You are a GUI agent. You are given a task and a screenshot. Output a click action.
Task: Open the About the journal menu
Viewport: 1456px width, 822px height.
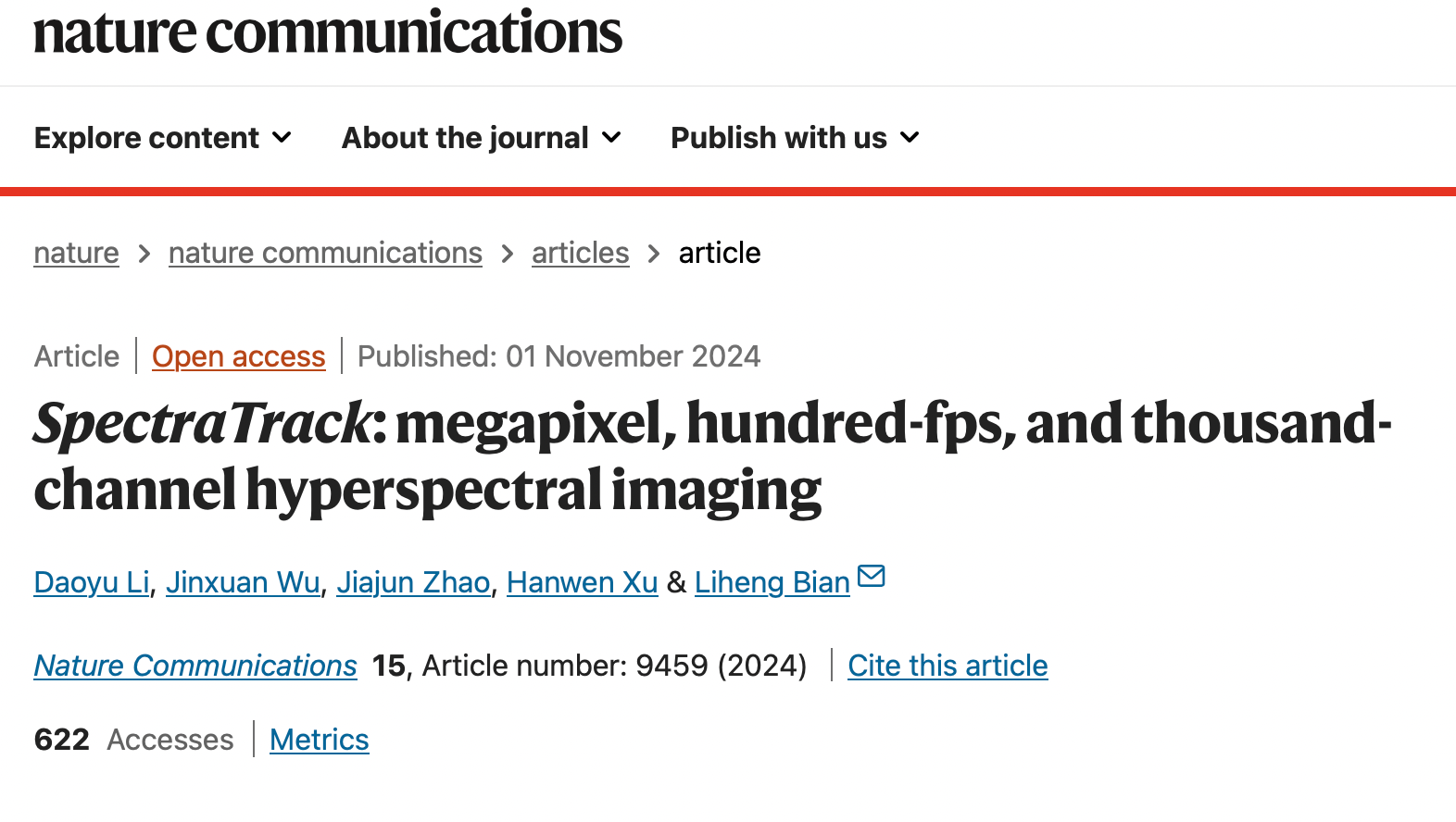tap(465, 138)
